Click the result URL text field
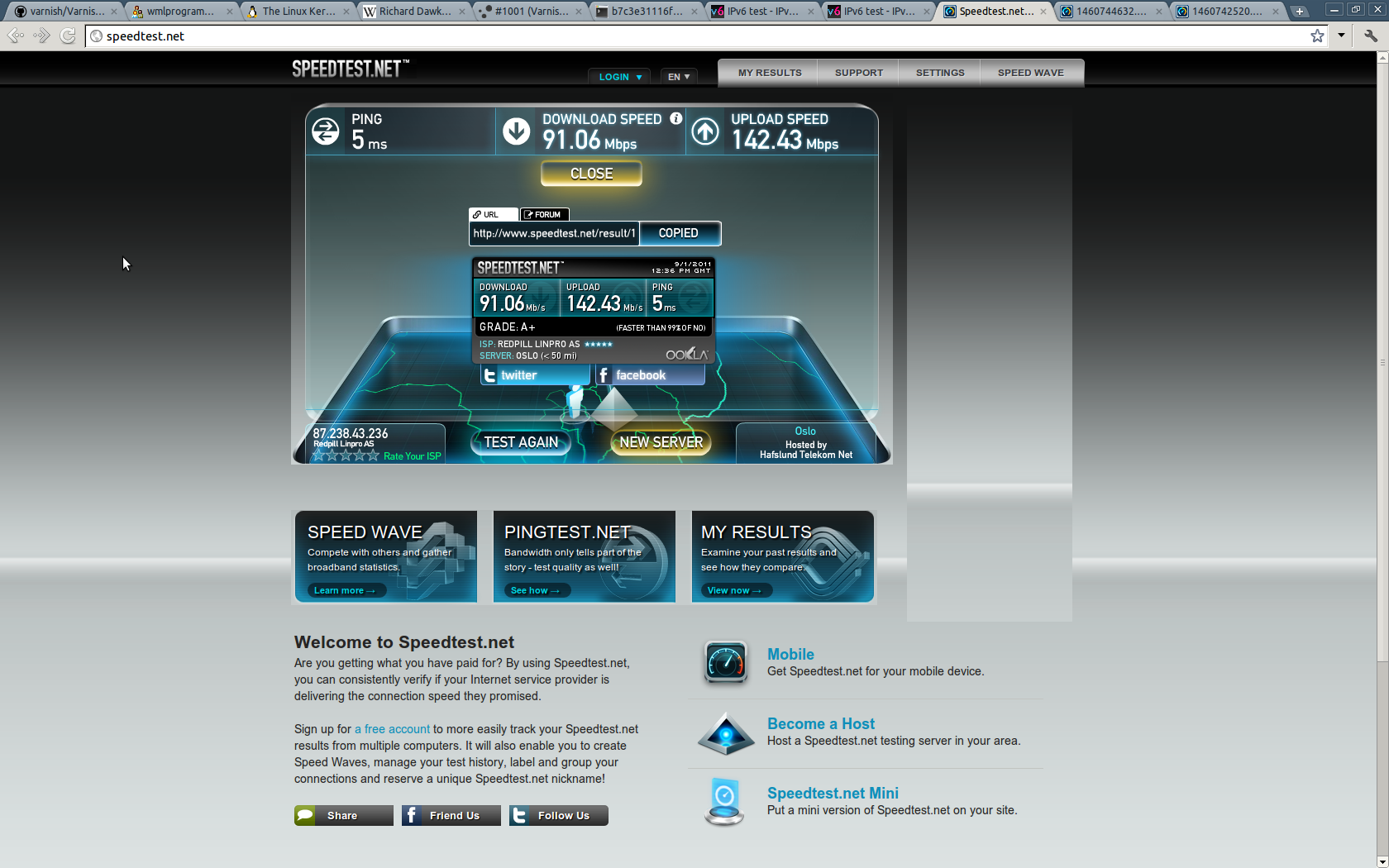Screen dimensions: 1389x868 [x=555, y=233]
